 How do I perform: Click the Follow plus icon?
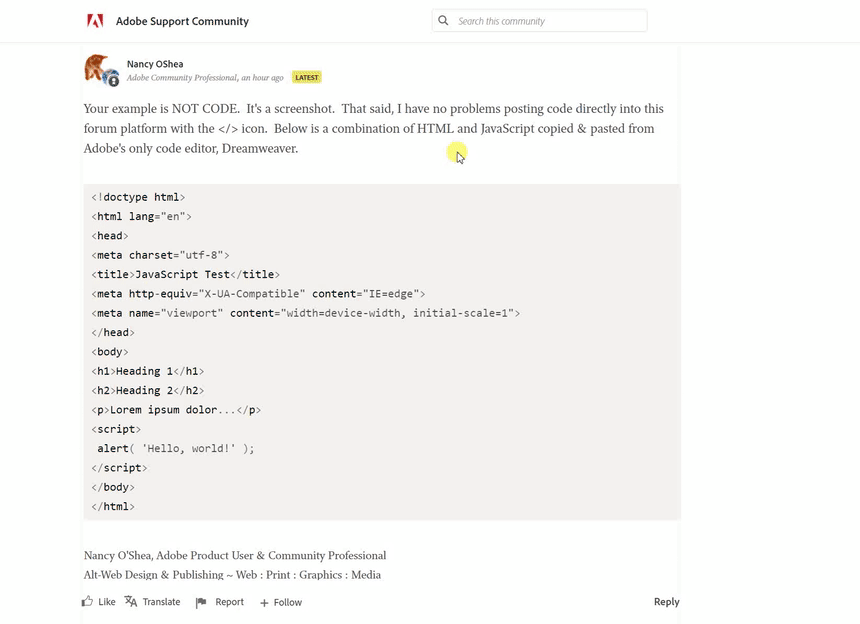pos(264,603)
